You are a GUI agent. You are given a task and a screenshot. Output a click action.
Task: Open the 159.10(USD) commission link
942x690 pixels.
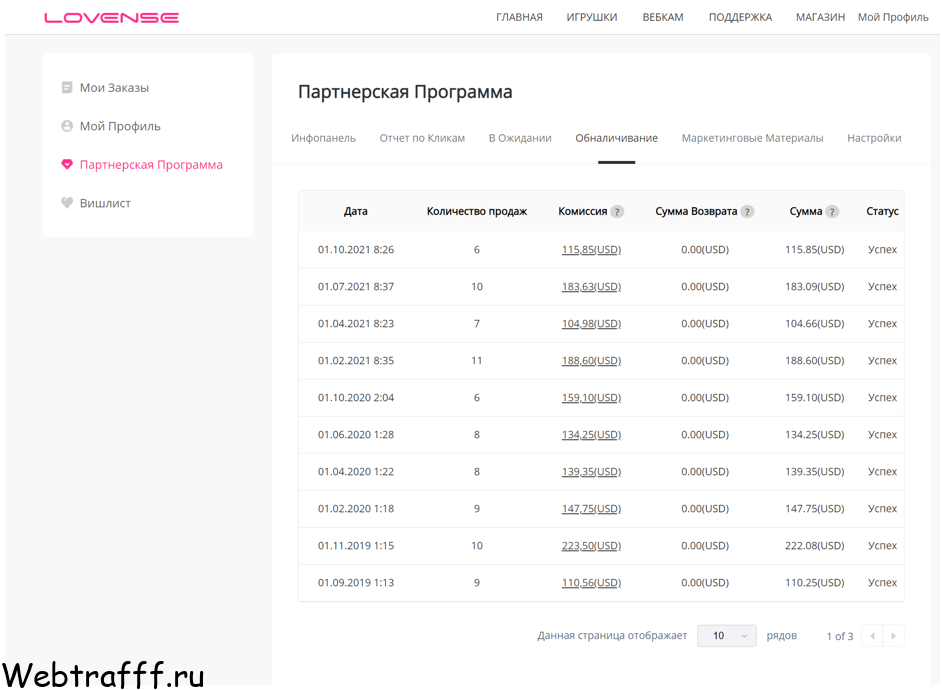[591, 398]
